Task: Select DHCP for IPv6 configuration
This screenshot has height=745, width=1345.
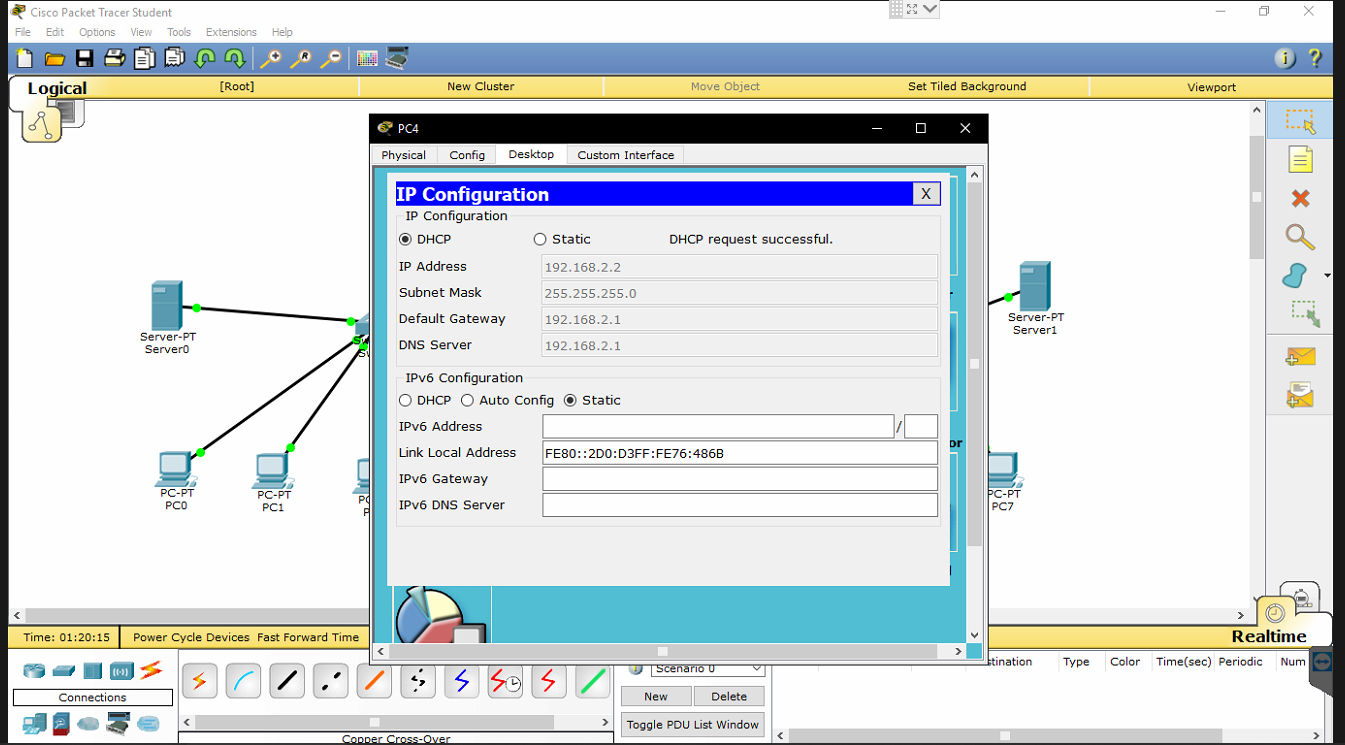Action: coord(405,400)
